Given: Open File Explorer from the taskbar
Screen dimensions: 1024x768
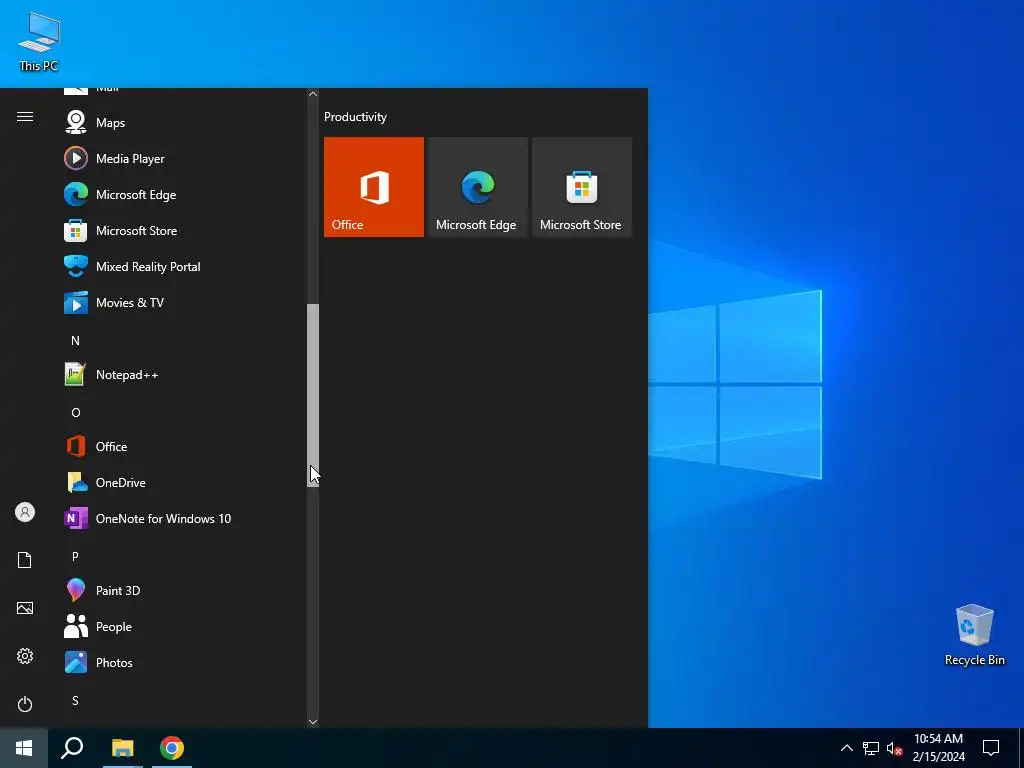Looking at the screenshot, I should point(122,748).
